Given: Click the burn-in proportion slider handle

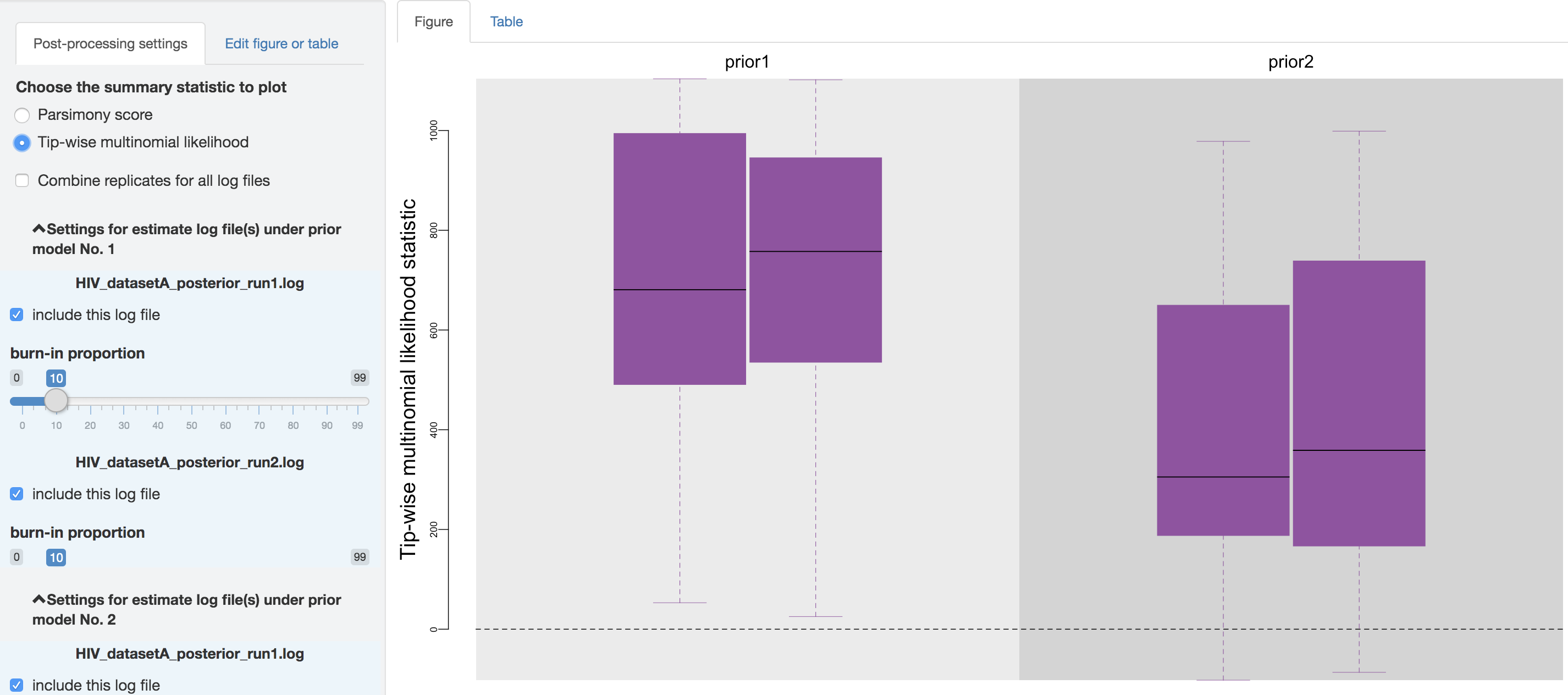Looking at the screenshot, I should coord(56,400).
